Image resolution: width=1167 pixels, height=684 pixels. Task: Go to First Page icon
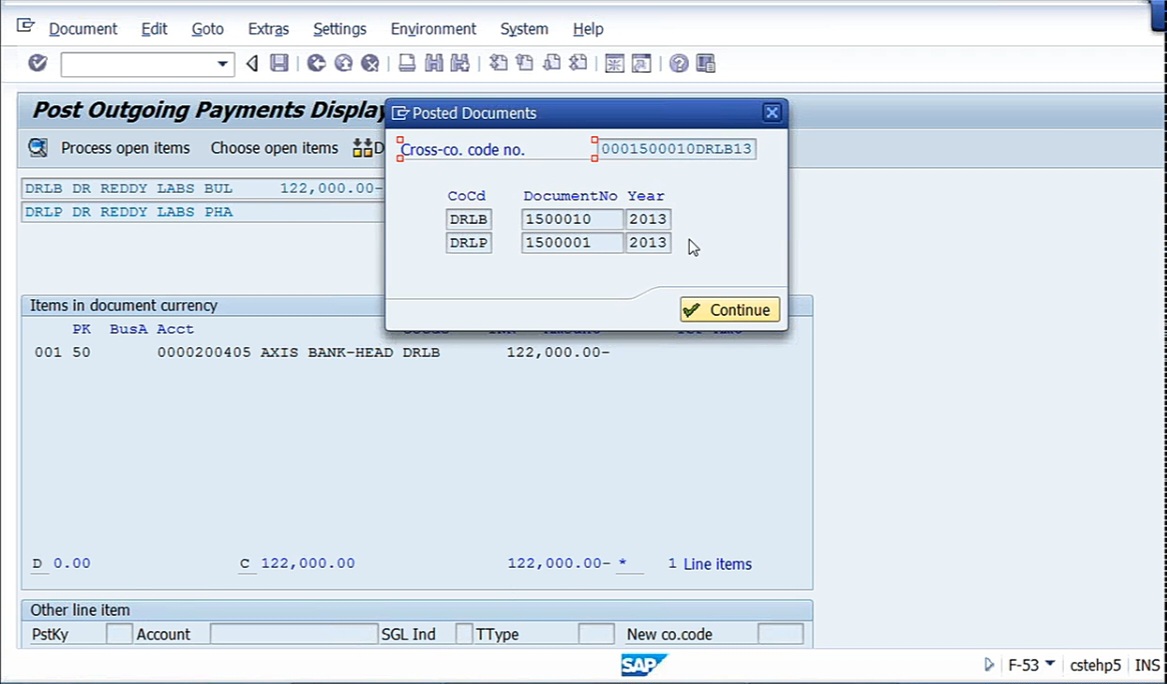tap(498, 63)
